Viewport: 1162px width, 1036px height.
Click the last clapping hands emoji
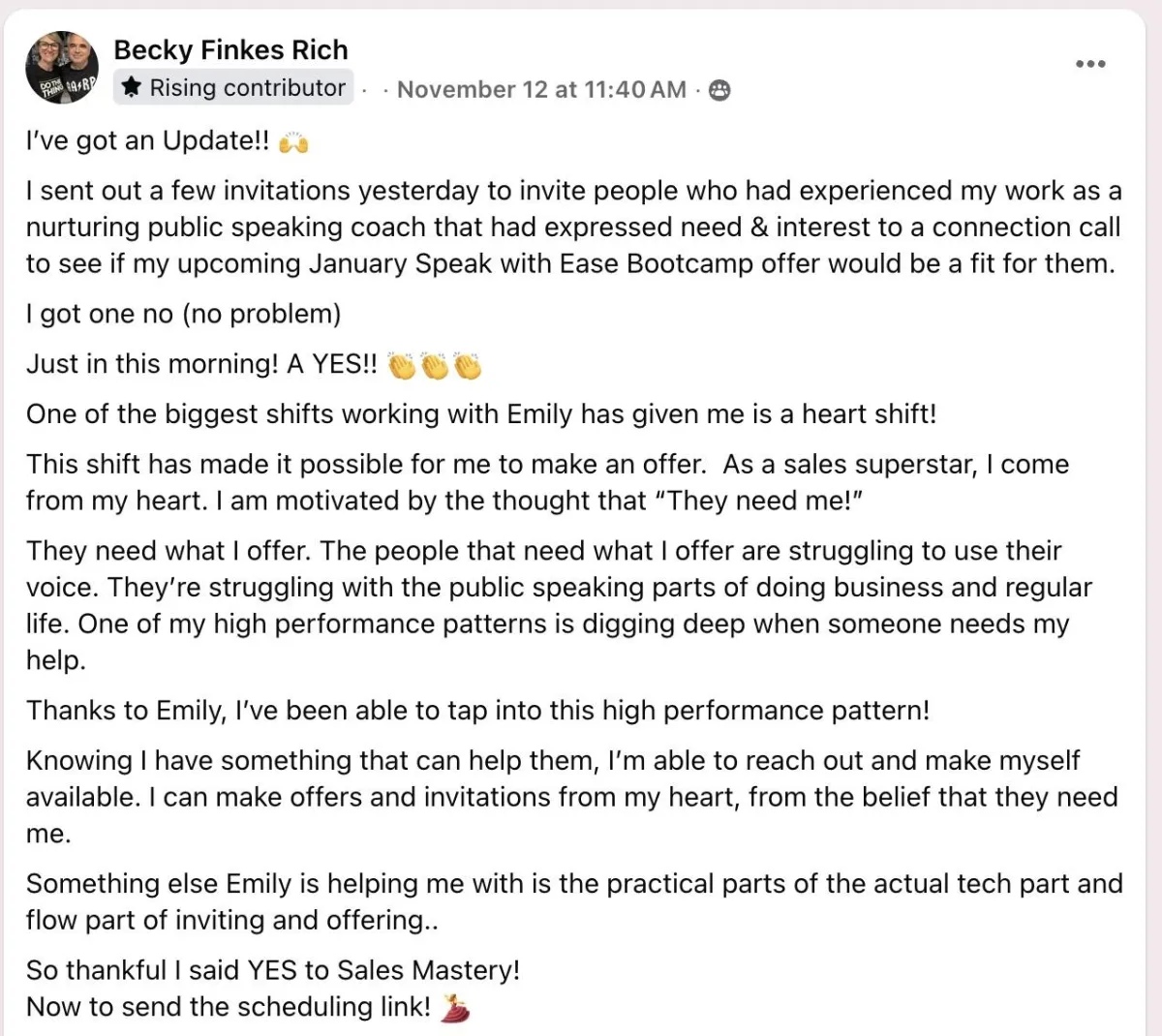point(468,366)
